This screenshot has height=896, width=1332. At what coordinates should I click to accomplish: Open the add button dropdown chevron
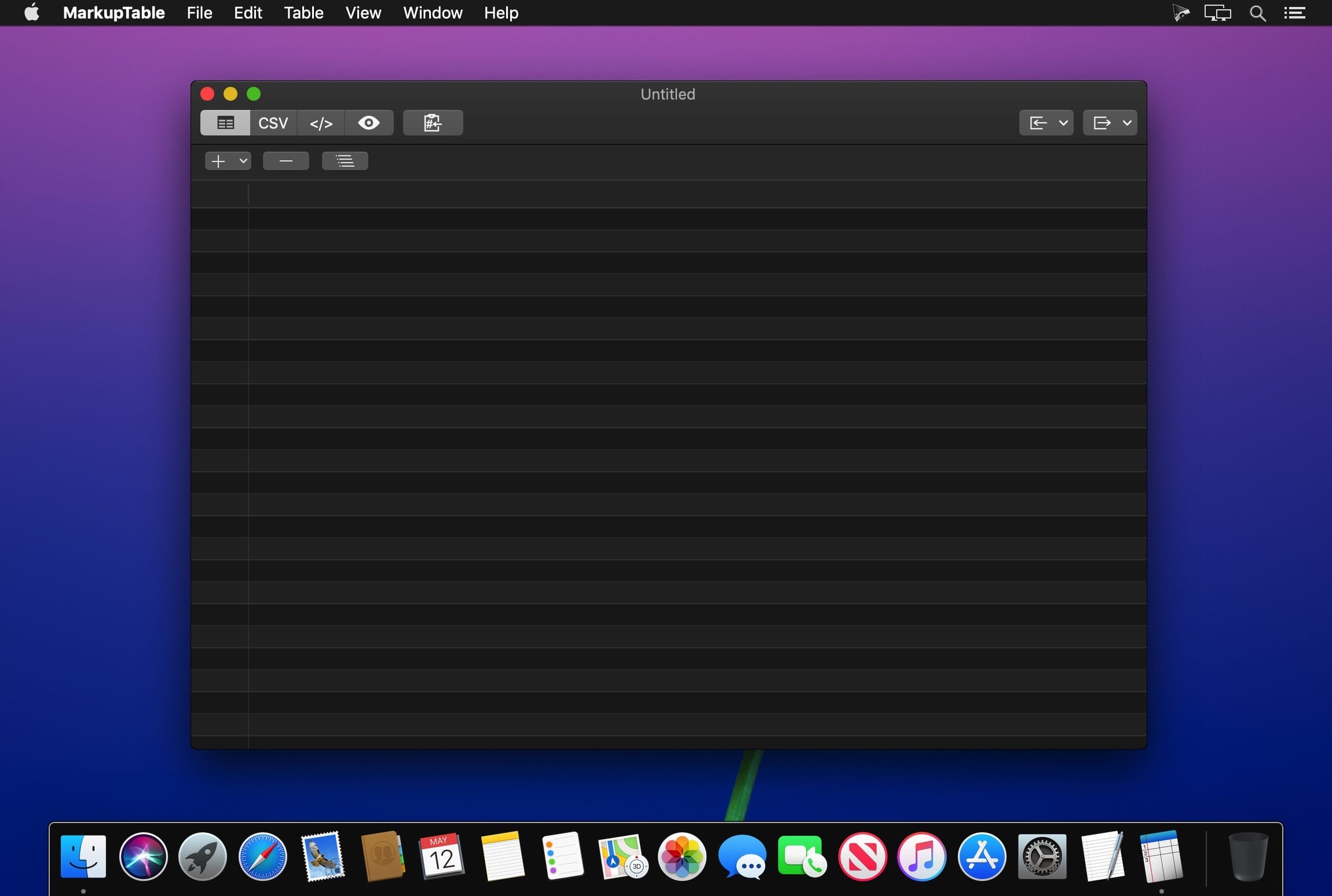pos(243,161)
